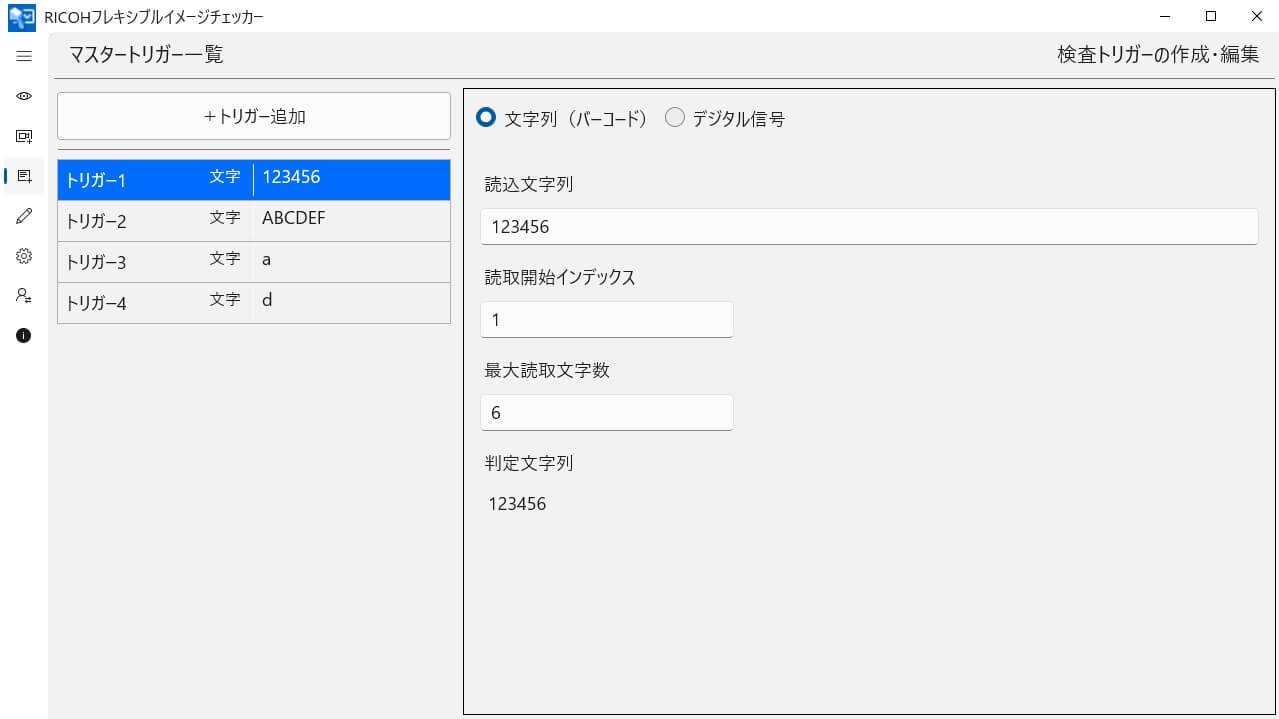
Task: Click the RICOH app logo in title bar
Action: point(21,16)
